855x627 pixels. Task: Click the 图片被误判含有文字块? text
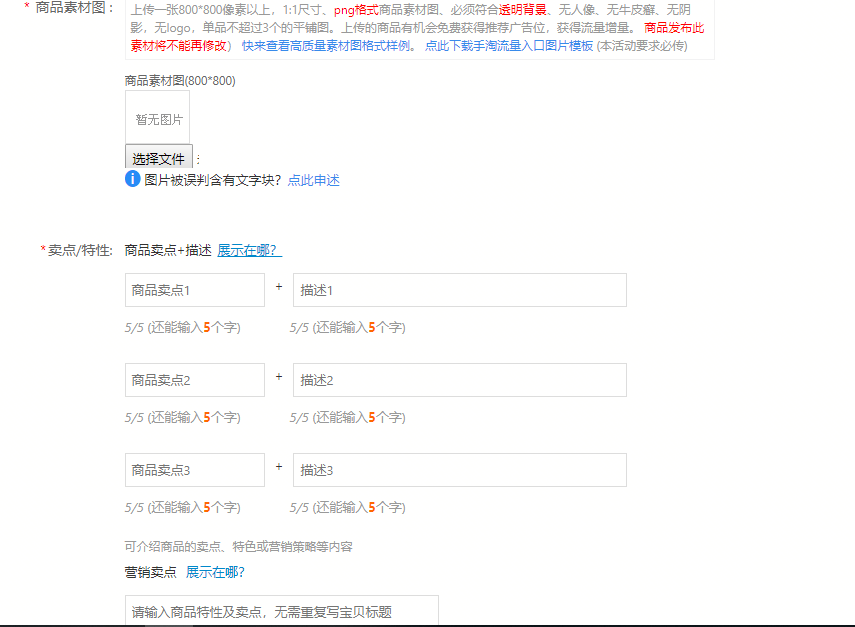pos(213,180)
